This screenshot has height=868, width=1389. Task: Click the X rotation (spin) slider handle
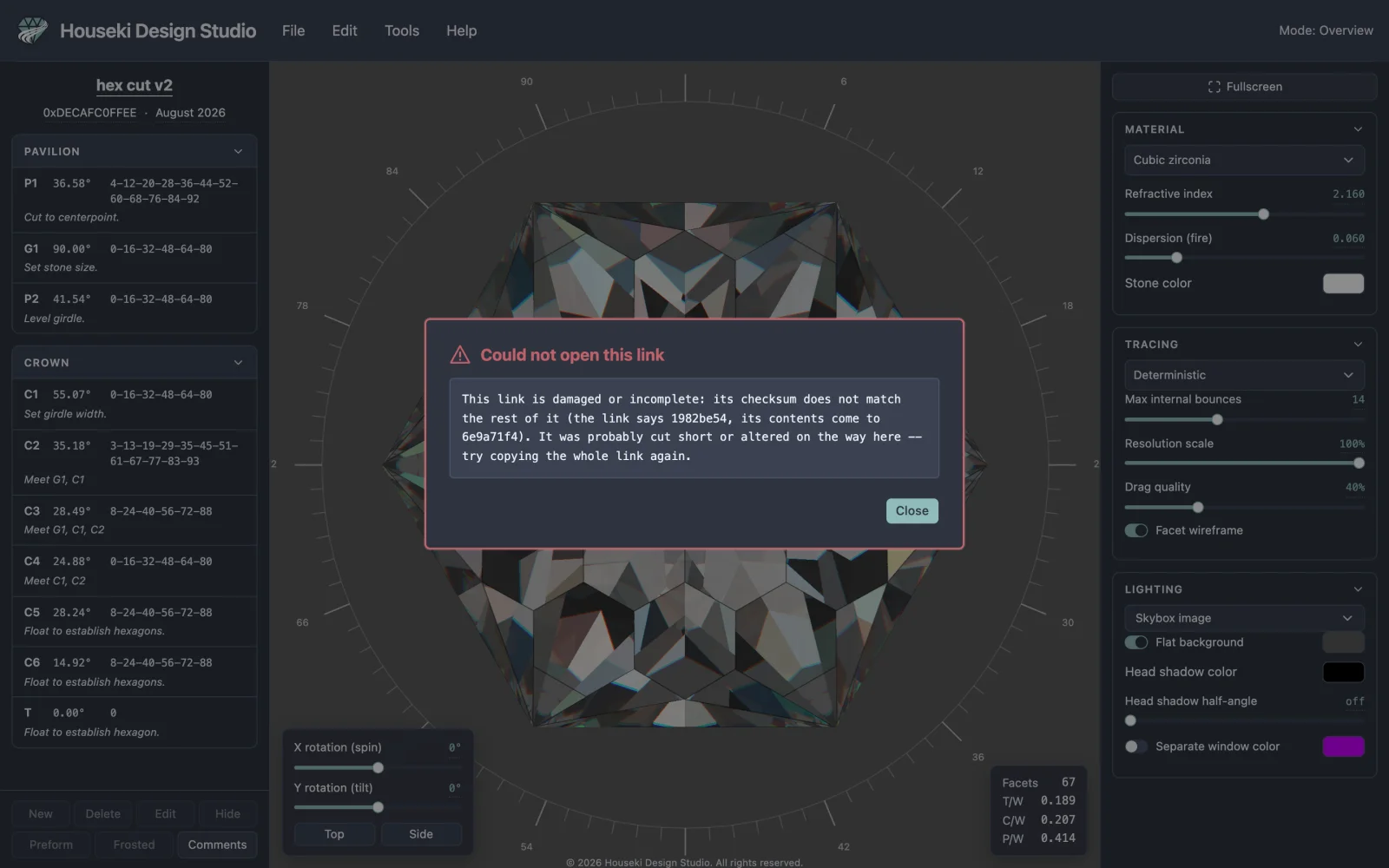tap(378, 768)
